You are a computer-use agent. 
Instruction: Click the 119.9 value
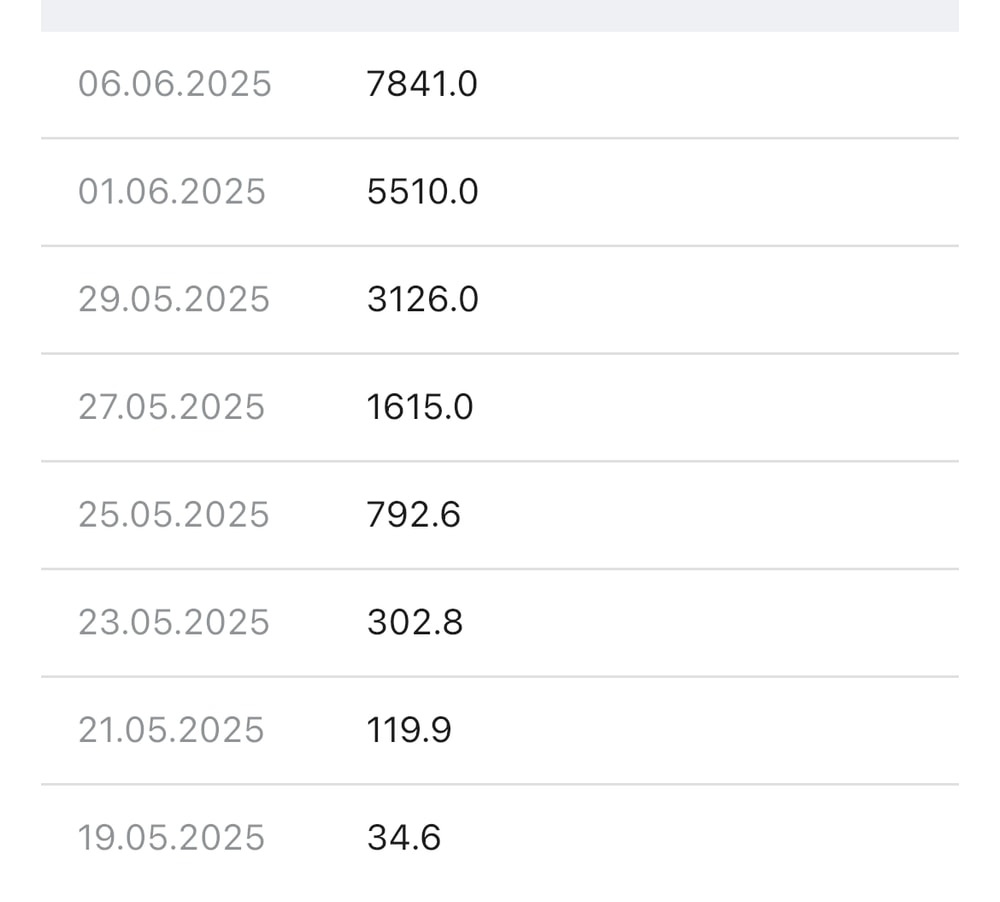(x=409, y=730)
